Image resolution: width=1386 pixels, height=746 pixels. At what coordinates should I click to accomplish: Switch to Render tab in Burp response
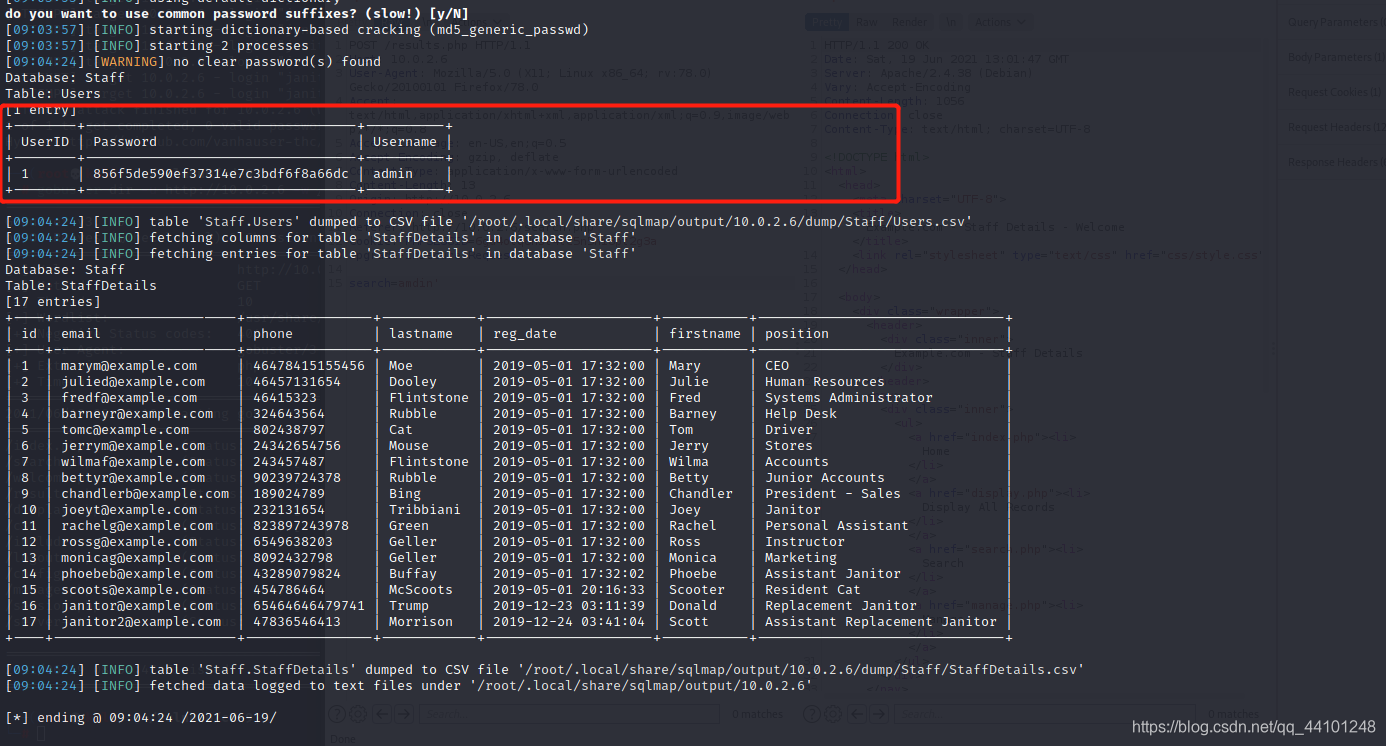point(909,22)
